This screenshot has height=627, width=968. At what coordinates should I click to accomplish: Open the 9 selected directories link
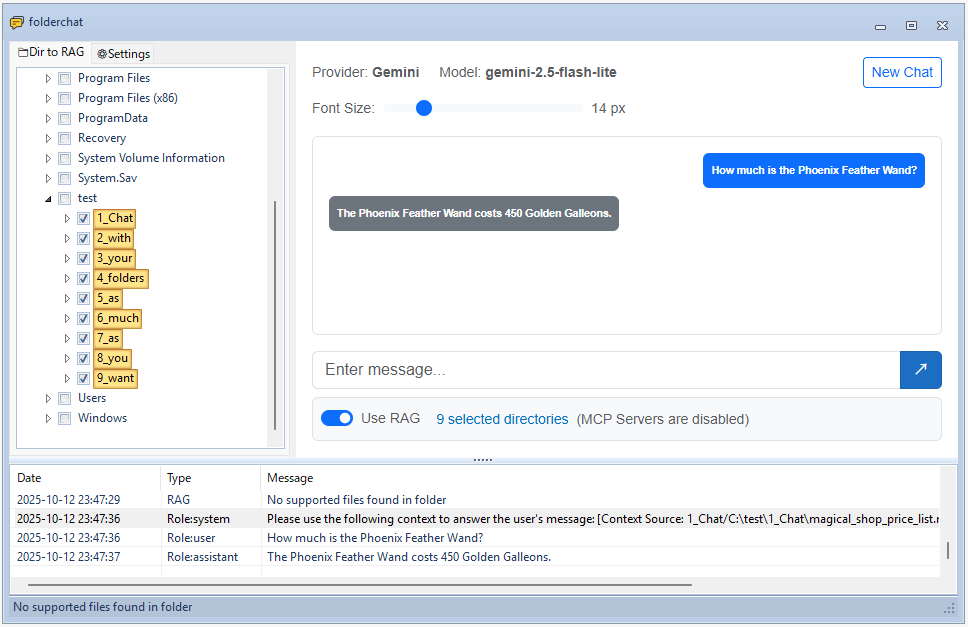coord(503,418)
